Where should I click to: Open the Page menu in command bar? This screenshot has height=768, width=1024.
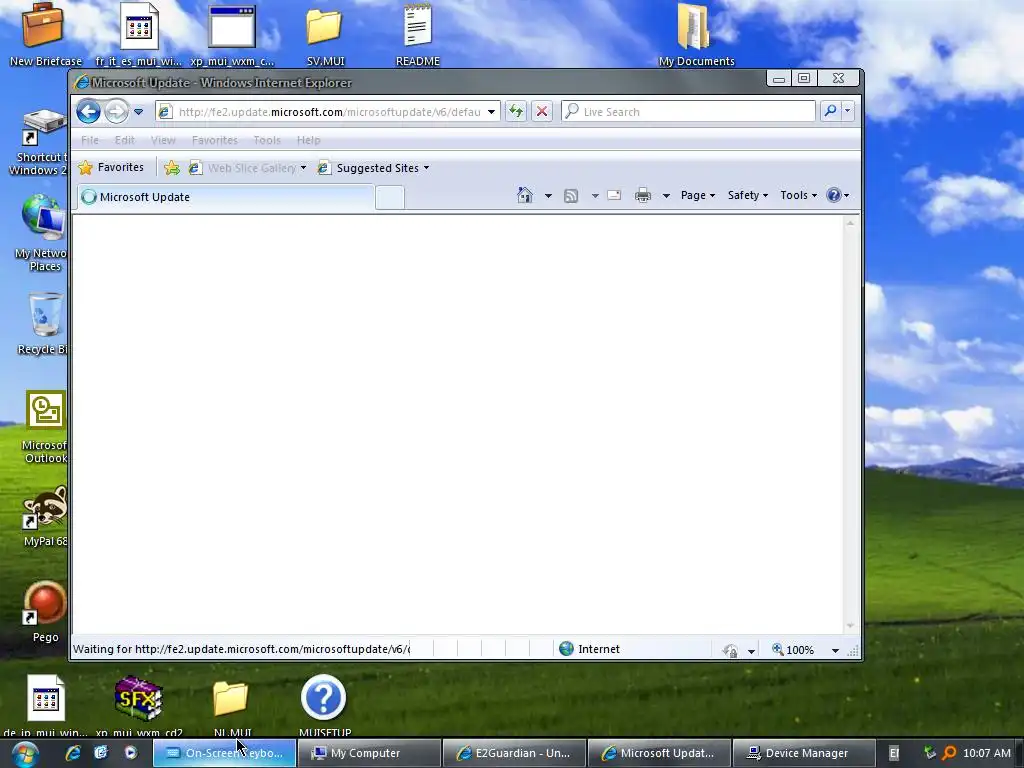pyautogui.click(x=697, y=195)
